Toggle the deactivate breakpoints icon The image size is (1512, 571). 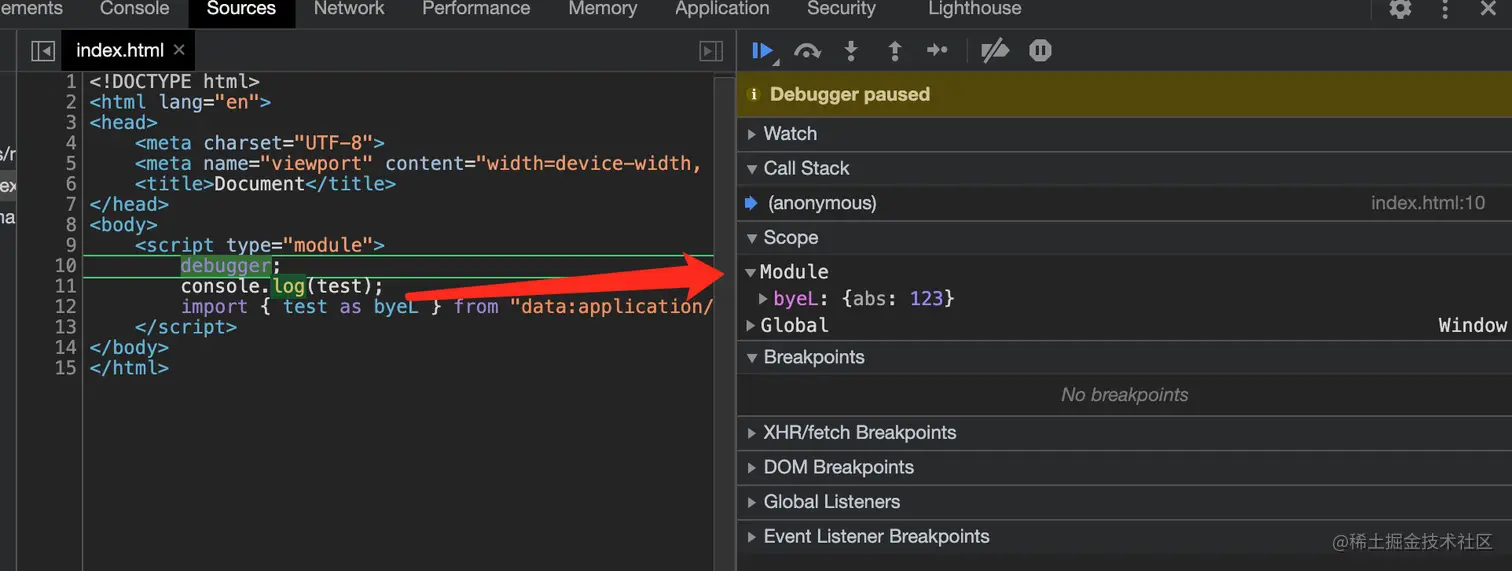[x=994, y=50]
